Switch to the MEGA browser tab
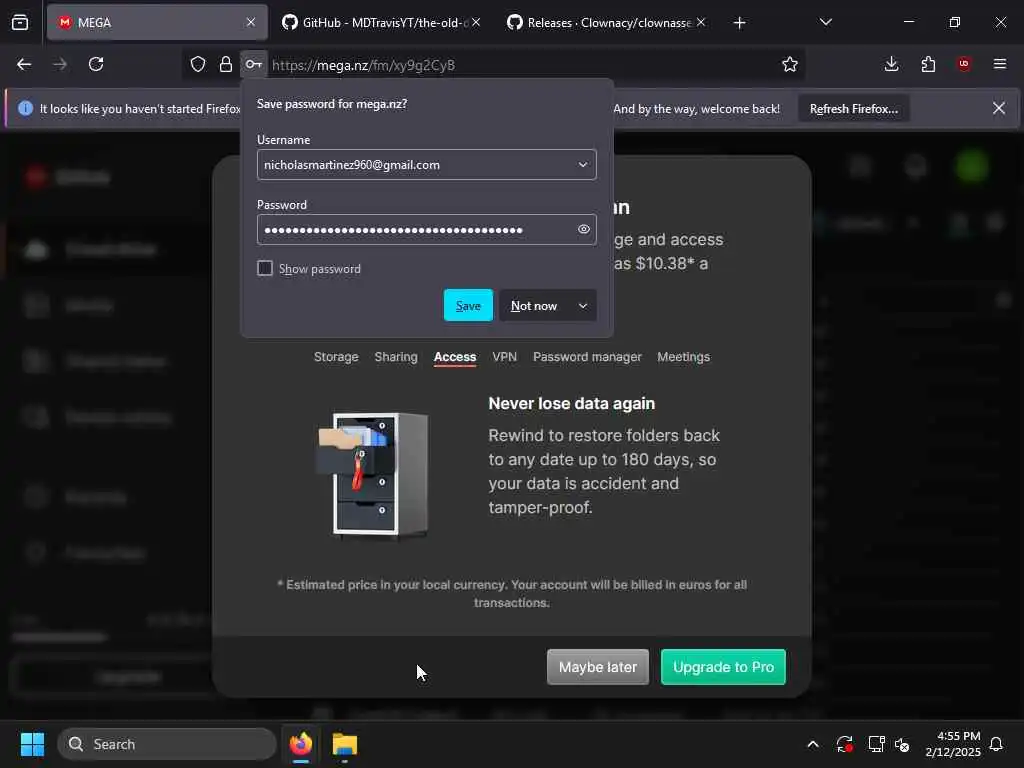This screenshot has height=768, width=1024. click(x=157, y=22)
